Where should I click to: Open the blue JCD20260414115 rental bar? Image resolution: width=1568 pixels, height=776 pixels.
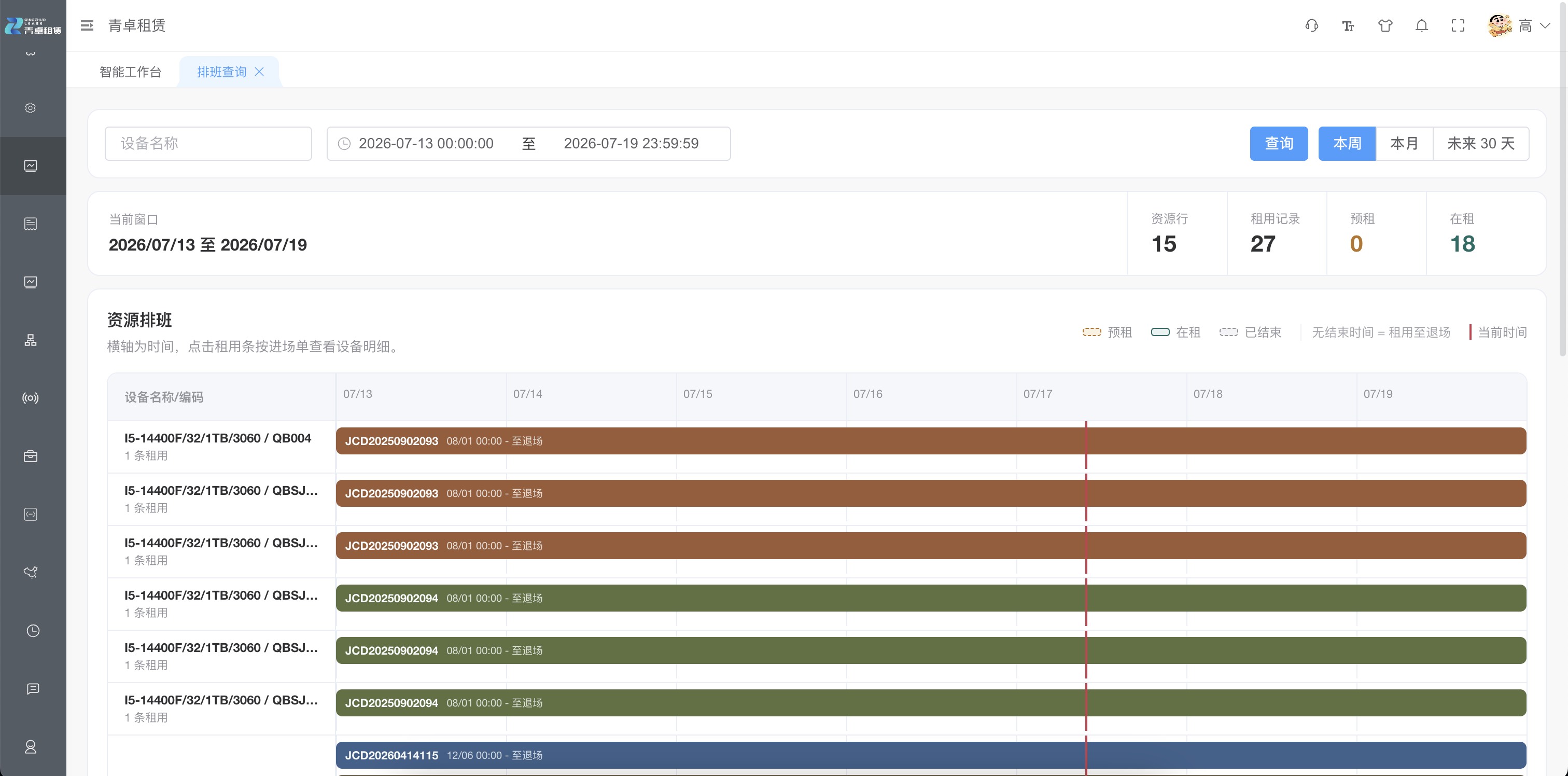[931, 755]
